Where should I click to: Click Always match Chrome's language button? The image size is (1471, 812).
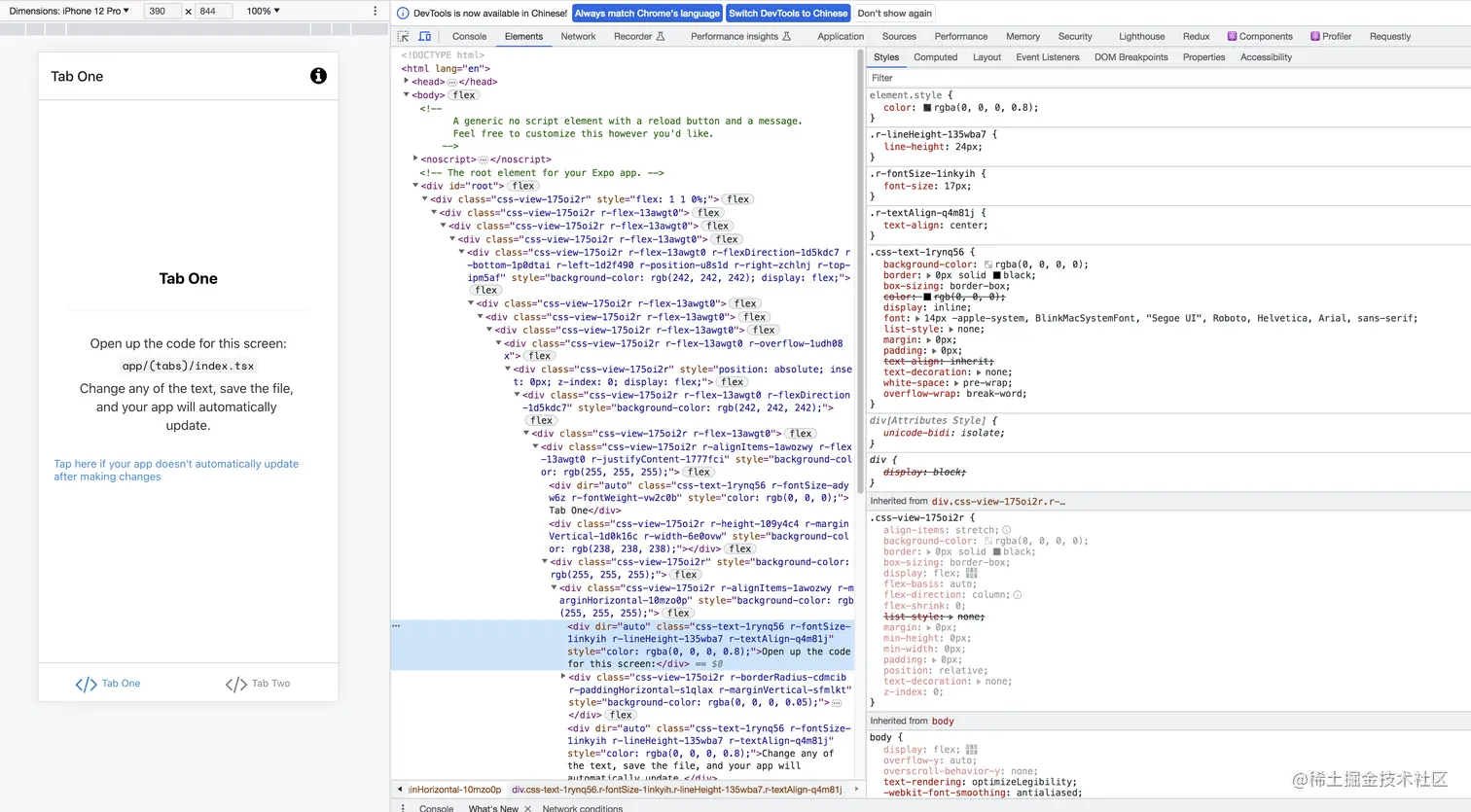point(647,14)
